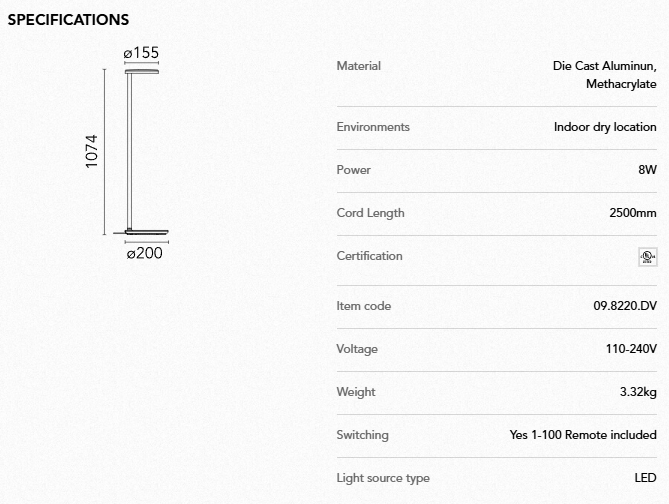The height and width of the screenshot is (504, 669).
Task: Click the 2500mm cord length value
Action: pyautogui.click(x=633, y=213)
